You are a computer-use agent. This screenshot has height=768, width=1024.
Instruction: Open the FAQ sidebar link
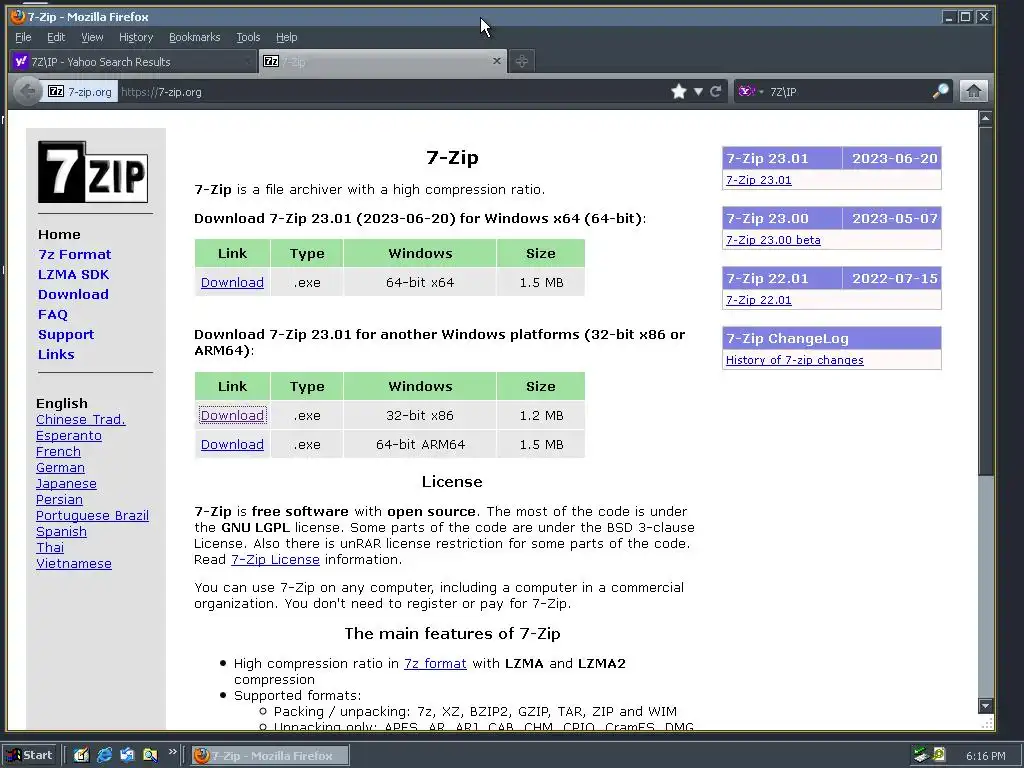click(53, 315)
